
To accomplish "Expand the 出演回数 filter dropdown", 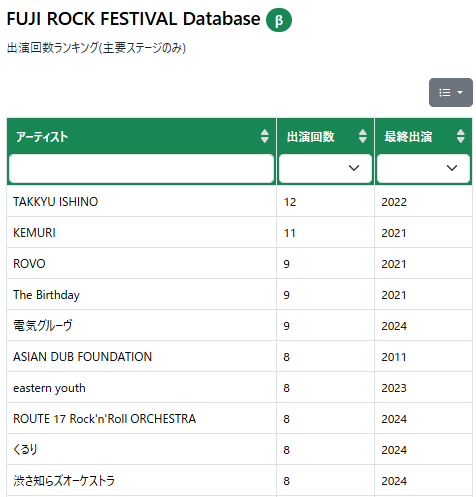I will point(325,168).
